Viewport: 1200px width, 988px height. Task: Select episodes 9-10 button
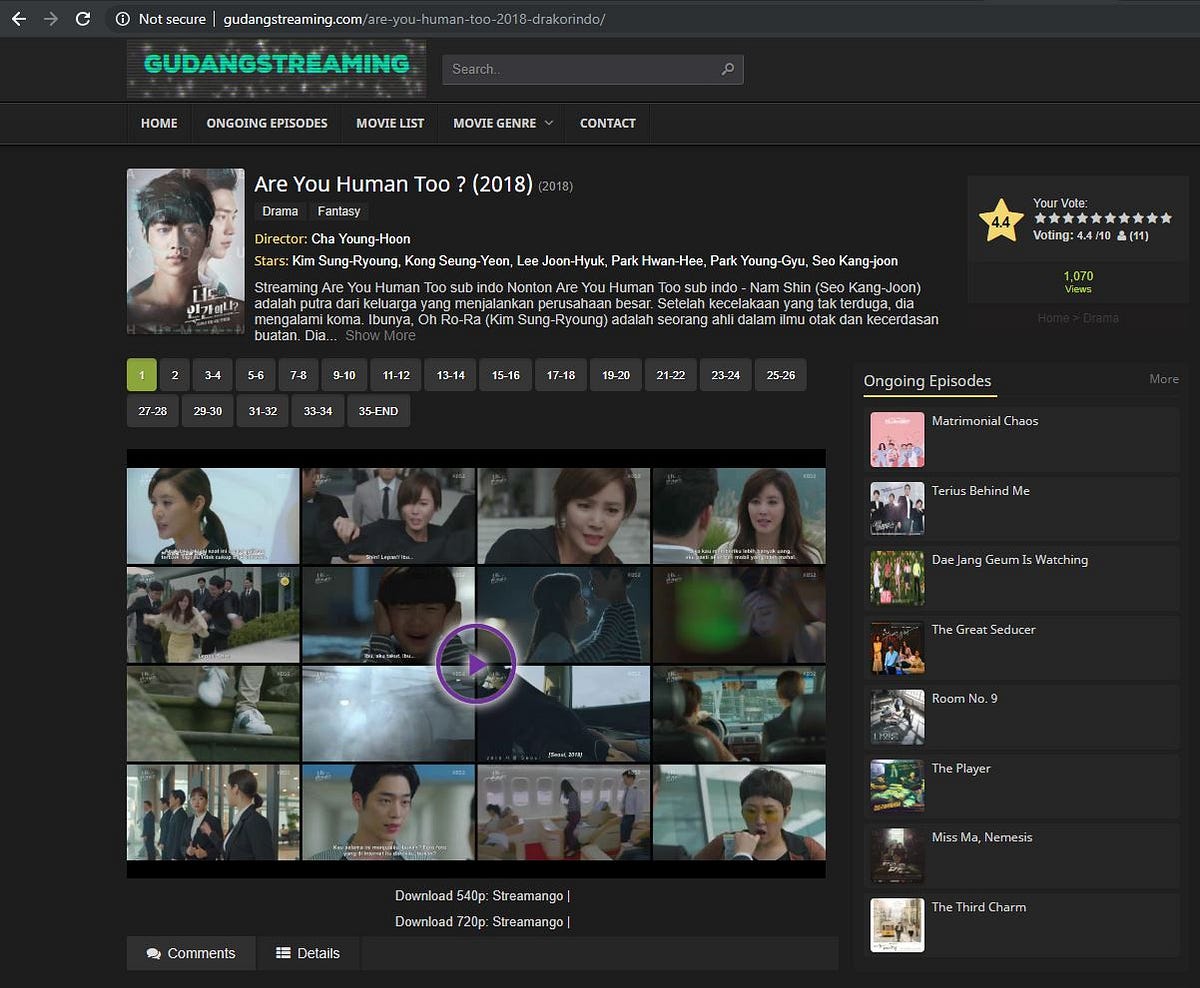[344, 375]
